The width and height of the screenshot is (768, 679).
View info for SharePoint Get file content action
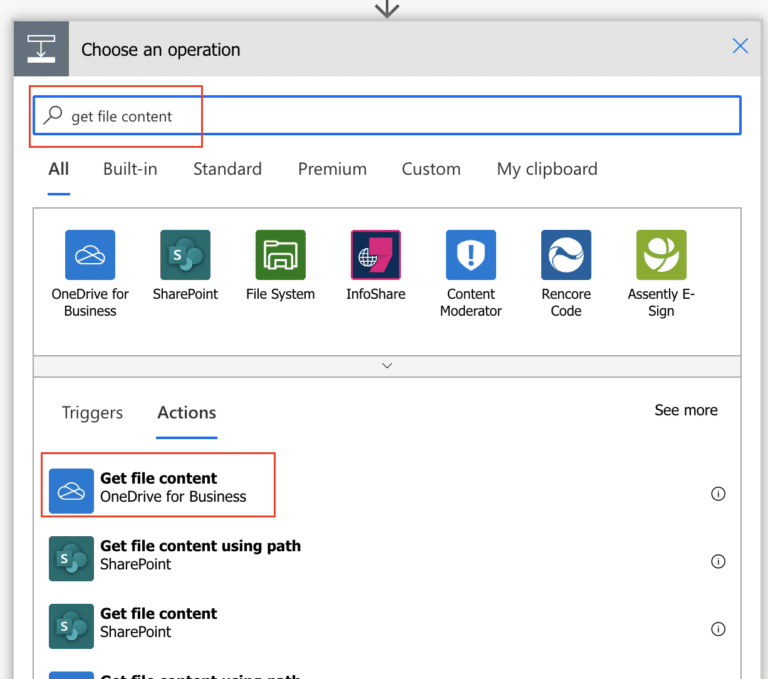[718, 629]
